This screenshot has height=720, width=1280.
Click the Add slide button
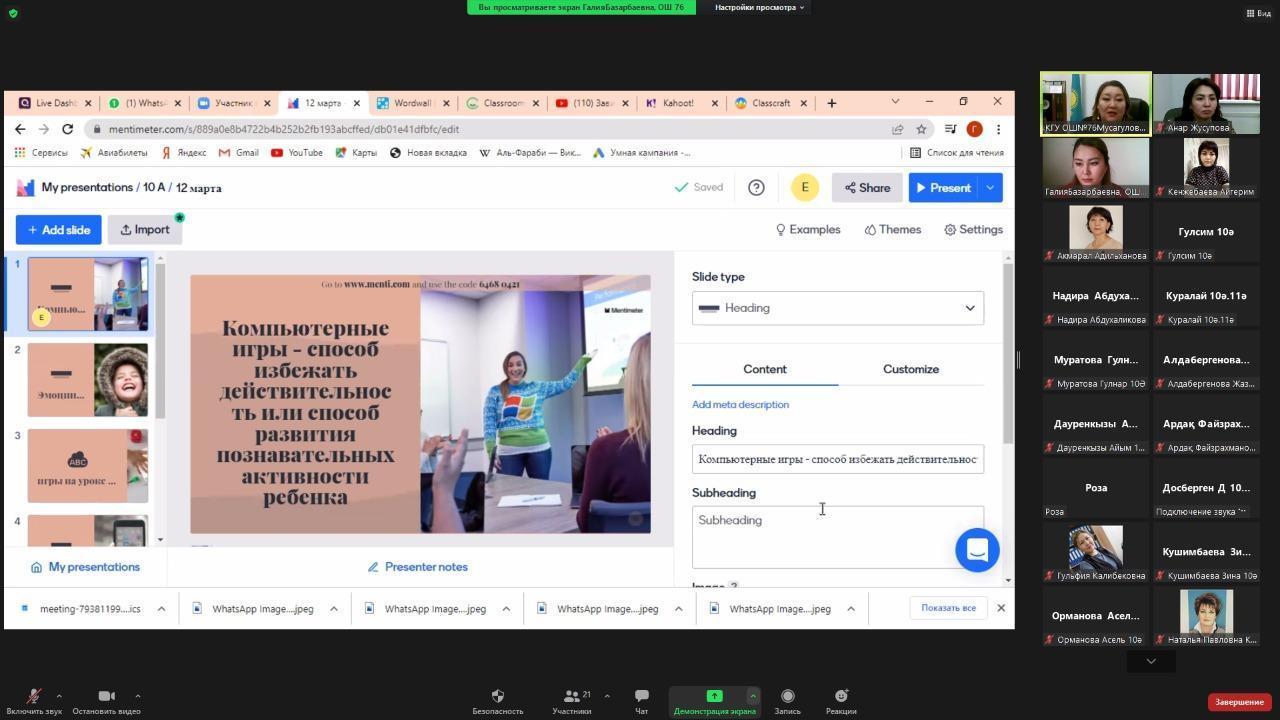coord(59,230)
